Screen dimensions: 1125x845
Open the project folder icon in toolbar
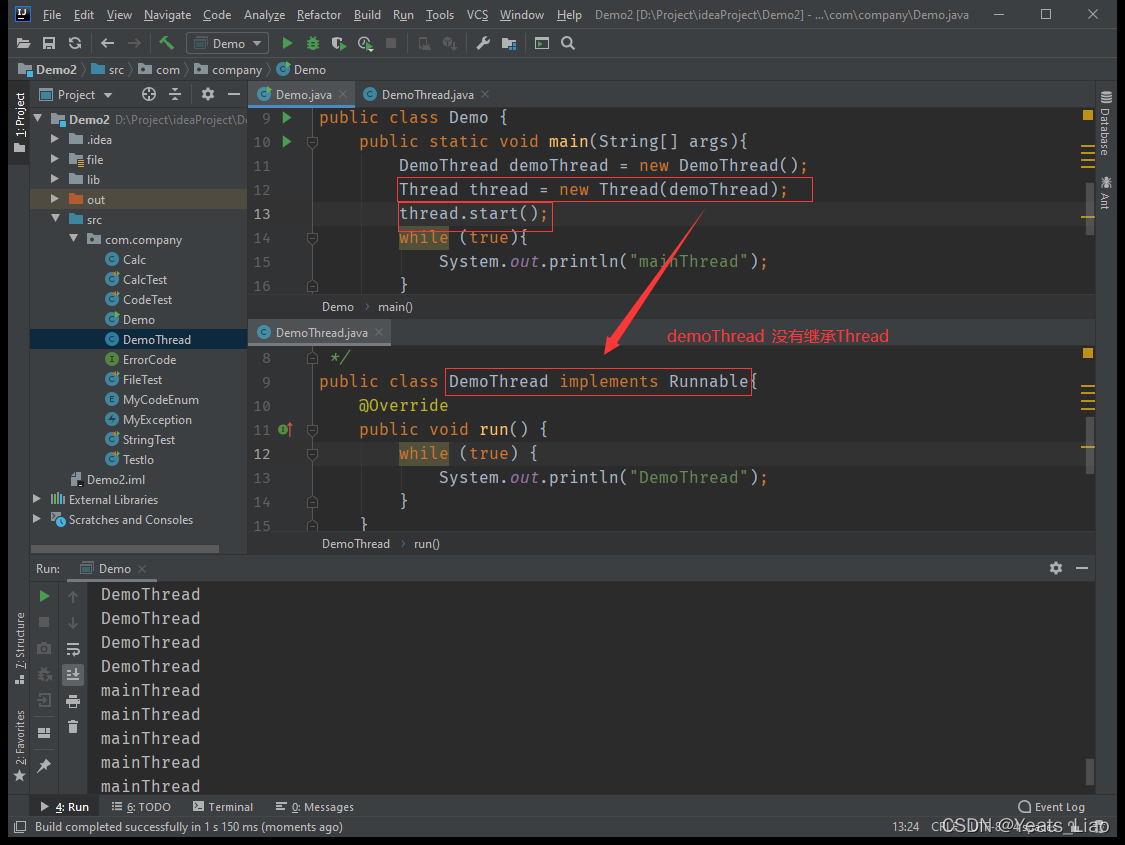point(23,43)
